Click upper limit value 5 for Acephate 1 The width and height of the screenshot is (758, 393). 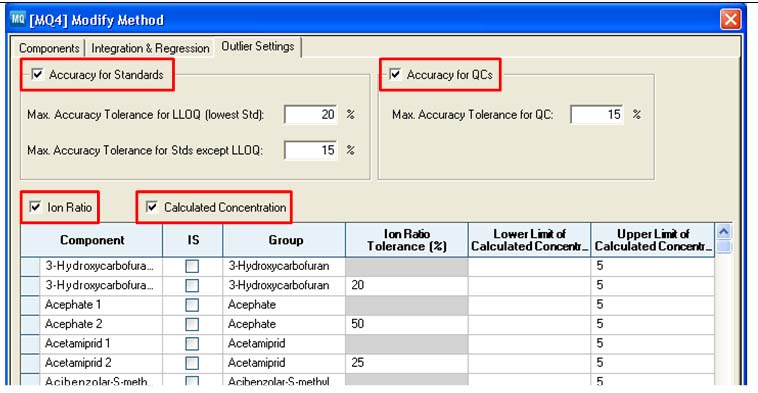pyautogui.click(x=653, y=305)
